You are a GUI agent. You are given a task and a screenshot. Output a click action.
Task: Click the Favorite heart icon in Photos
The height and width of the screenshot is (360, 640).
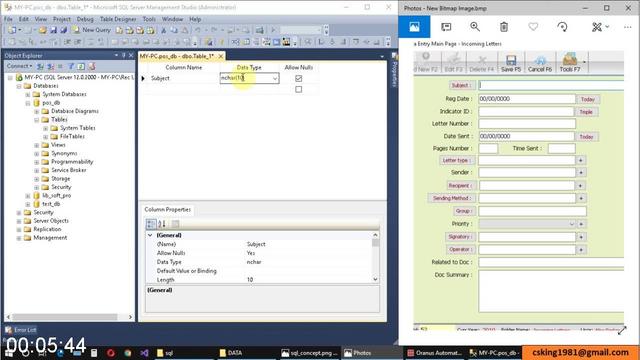coord(533,27)
